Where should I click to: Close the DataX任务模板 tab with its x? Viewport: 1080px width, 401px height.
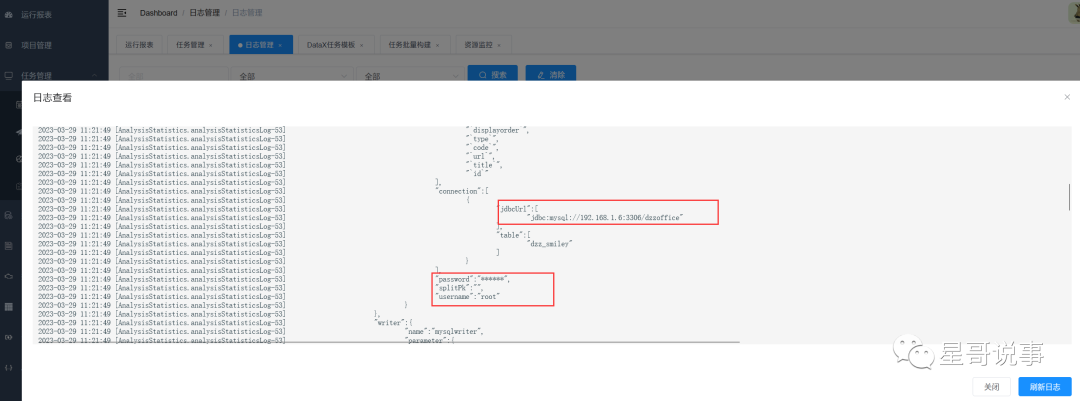tap(362, 45)
